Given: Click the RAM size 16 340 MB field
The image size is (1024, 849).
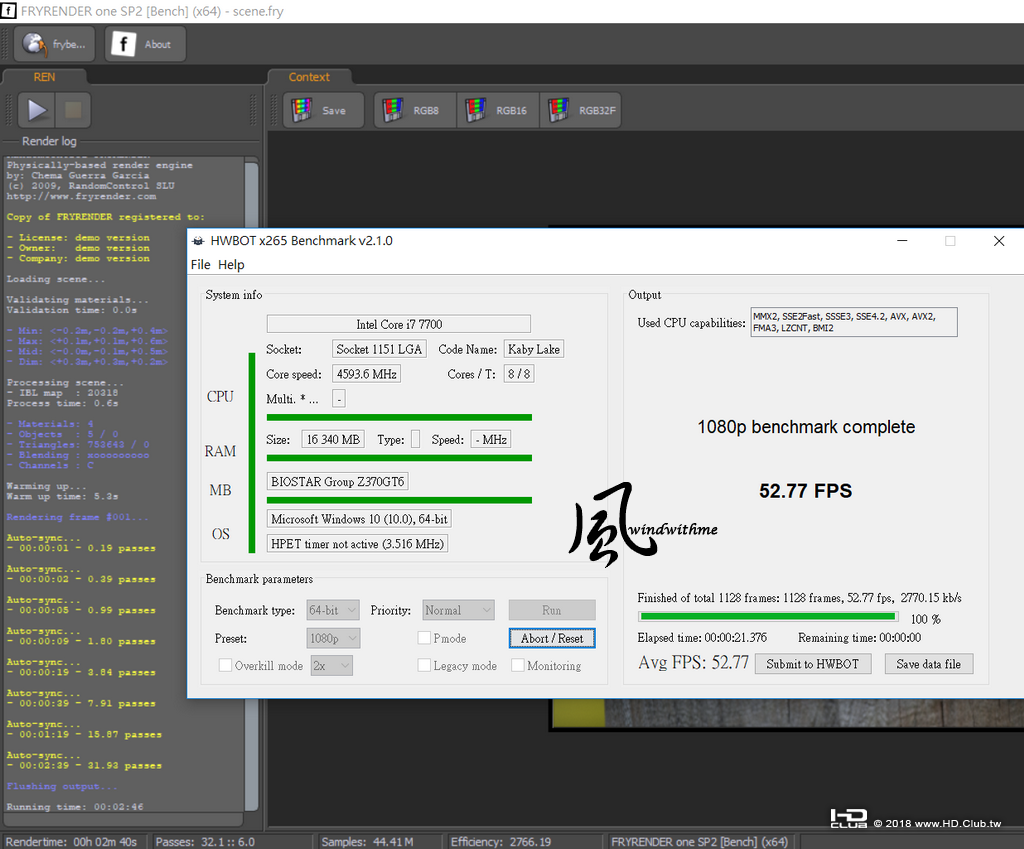Looking at the screenshot, I should pos(333,440).
